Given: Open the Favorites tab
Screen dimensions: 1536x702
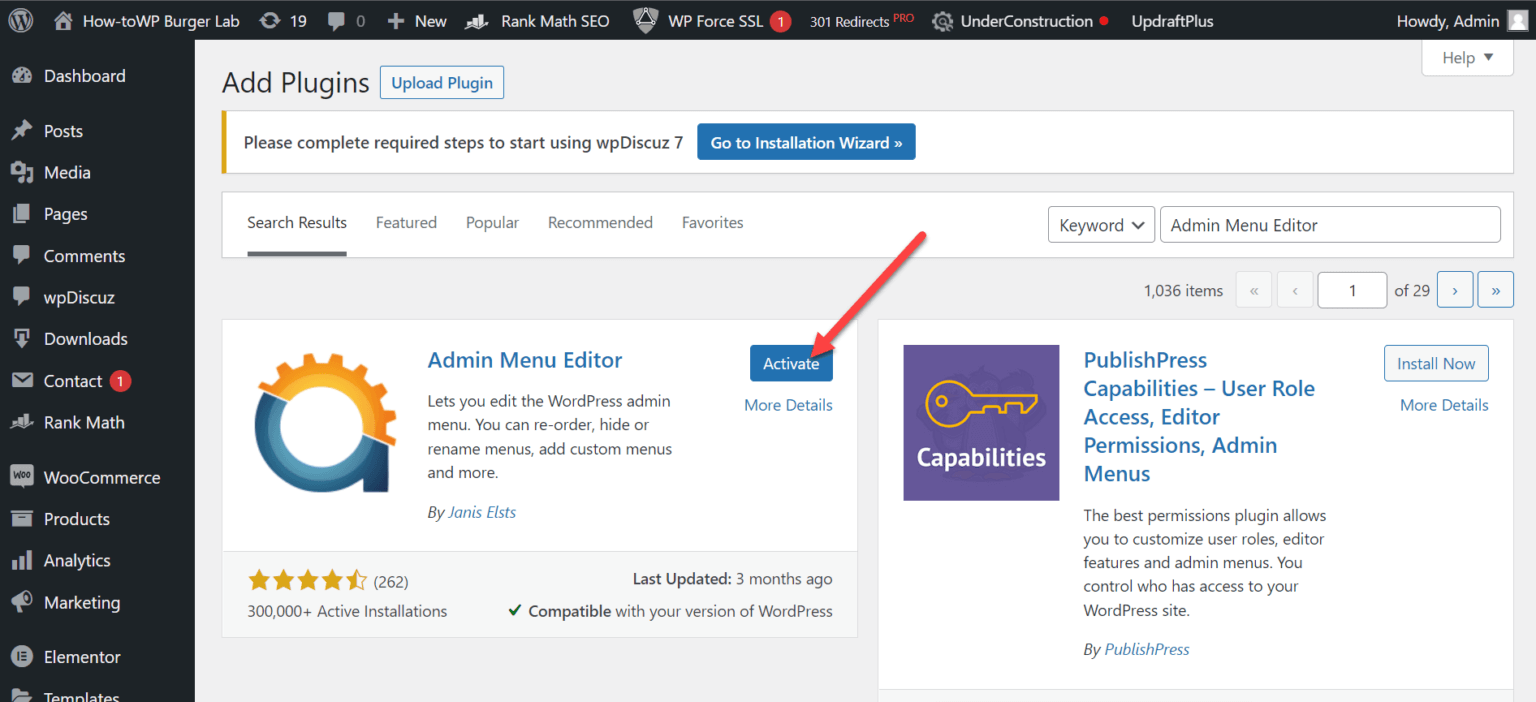Looking at the screenshot, I should [712, 222].
